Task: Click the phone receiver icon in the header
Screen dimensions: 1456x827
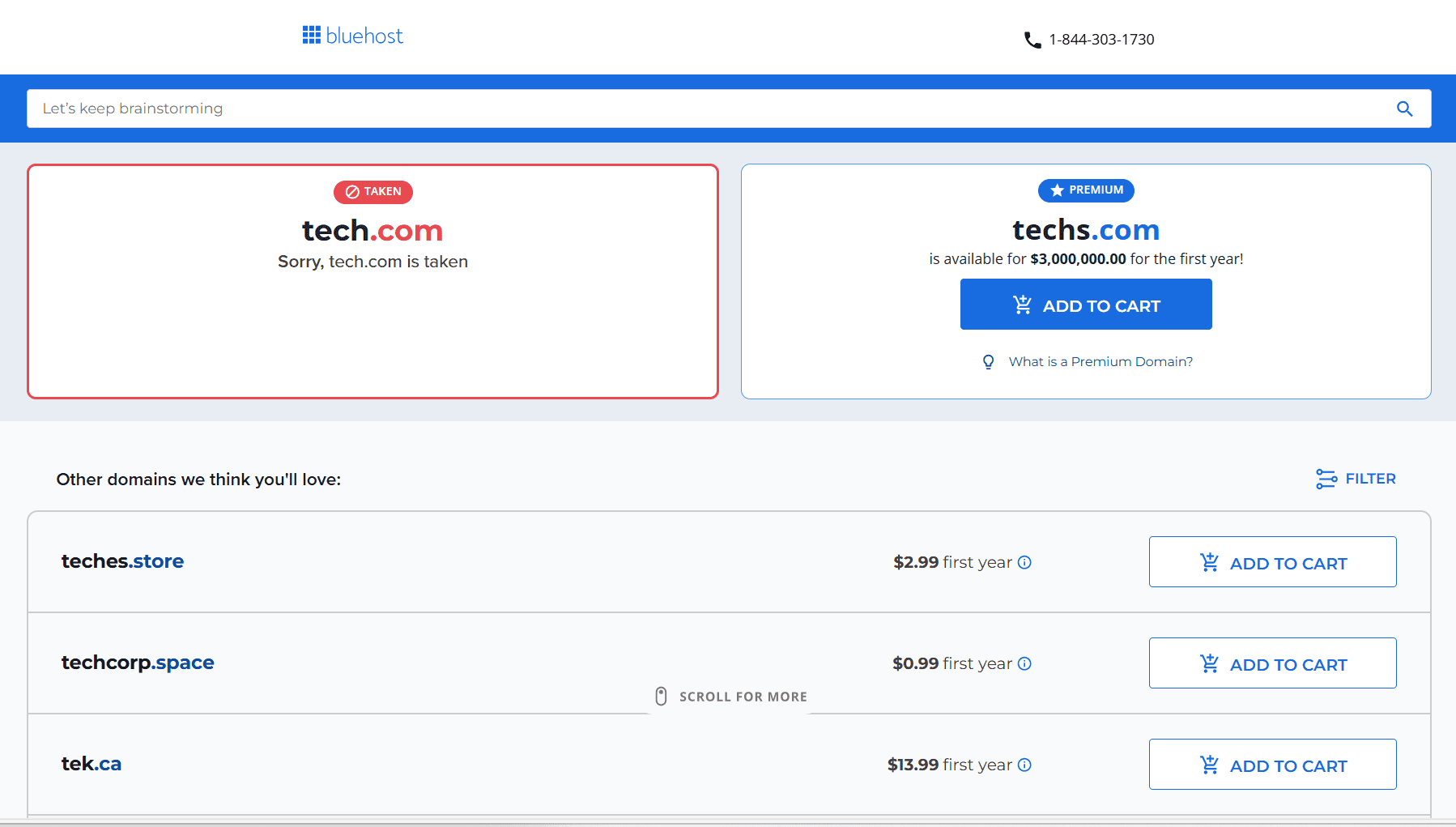Action: pyautogui.click(x=1031, y=39)
